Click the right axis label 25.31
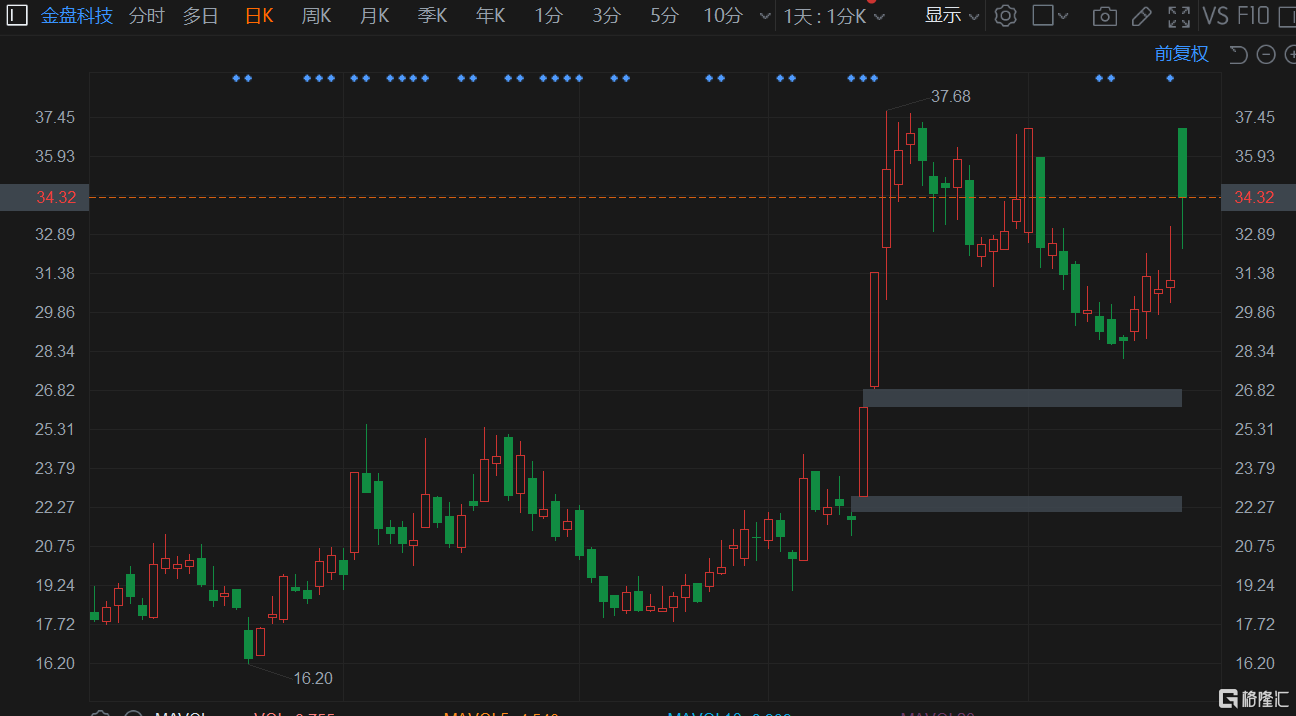The width and height of the screenshot is (1296, 716). pos(1255,429)
